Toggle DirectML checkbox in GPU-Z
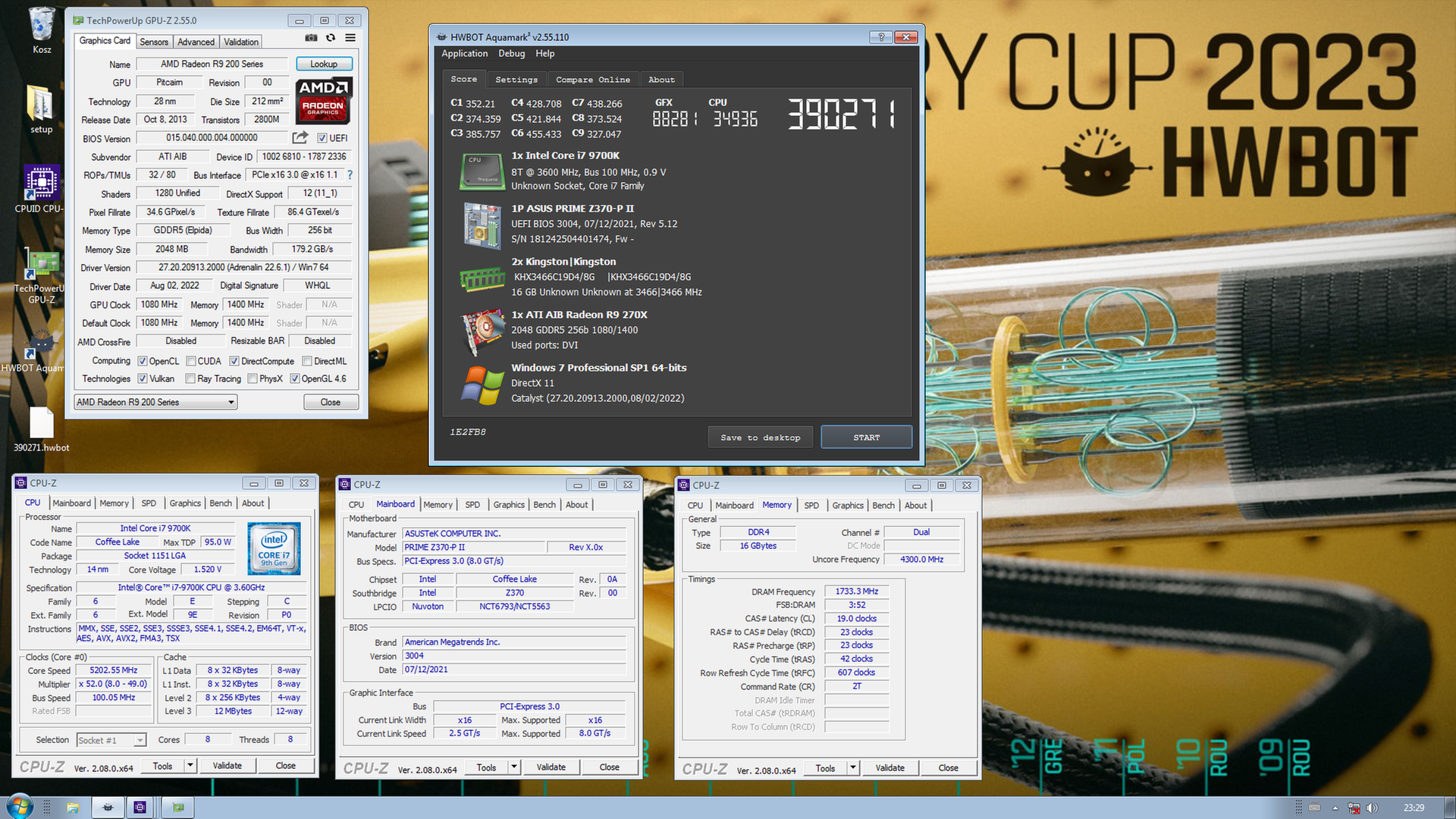Image resolution: width=1456 pixels, height=819 pixels. point(307,361)
